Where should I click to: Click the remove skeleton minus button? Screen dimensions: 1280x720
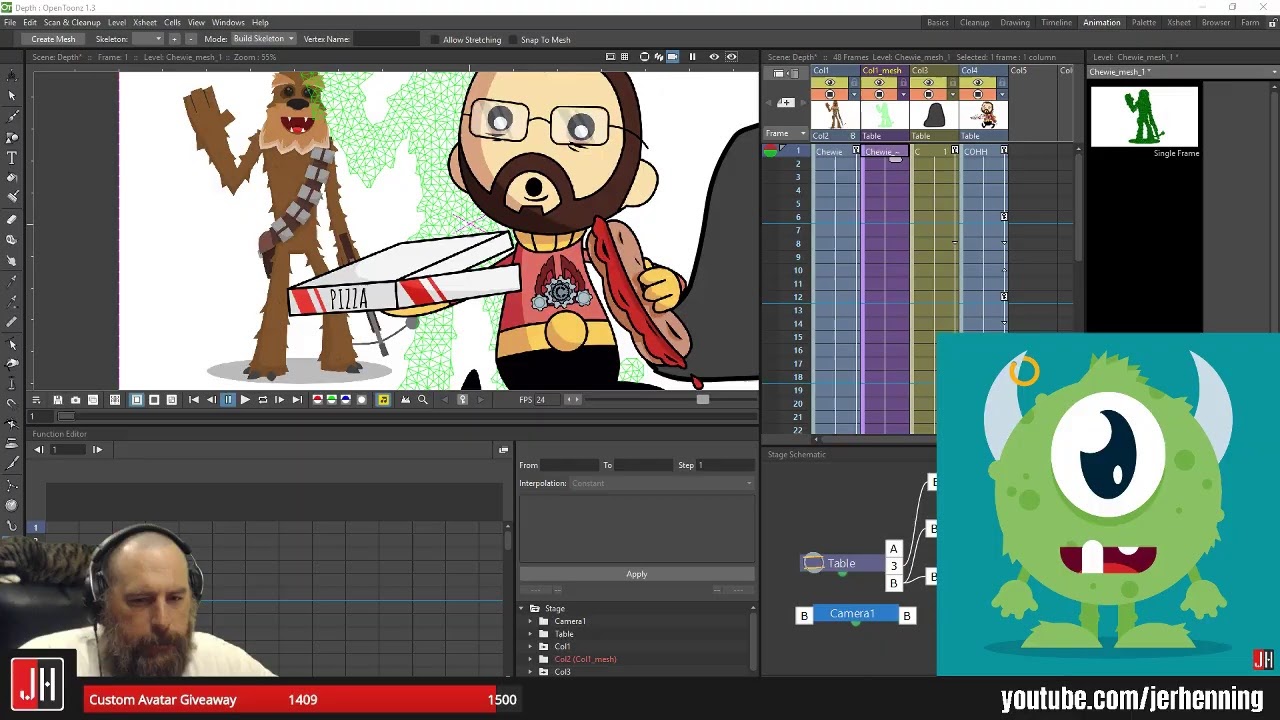[x=190, y=39]
